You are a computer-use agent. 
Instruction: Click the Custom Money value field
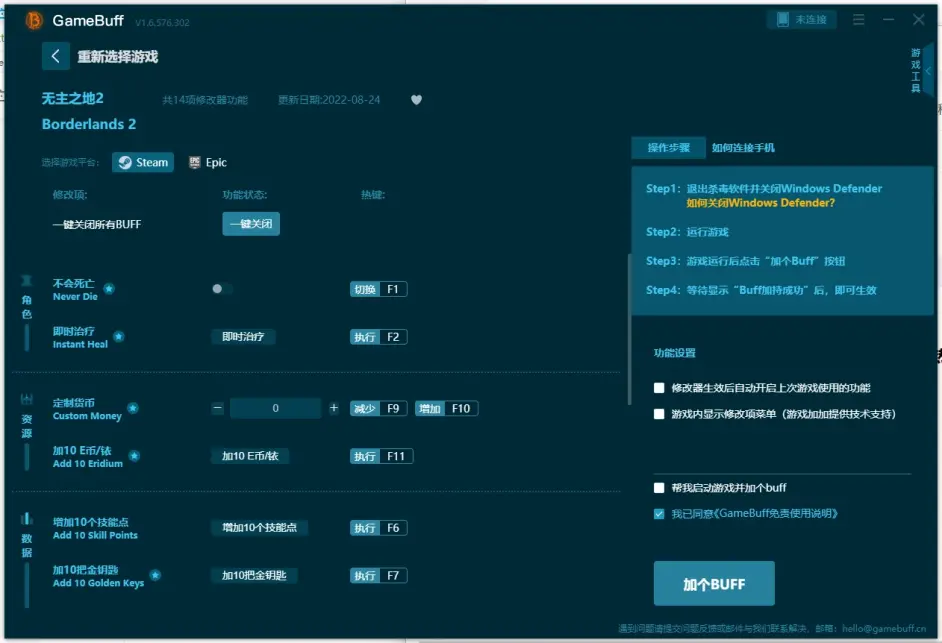[276, 408]
